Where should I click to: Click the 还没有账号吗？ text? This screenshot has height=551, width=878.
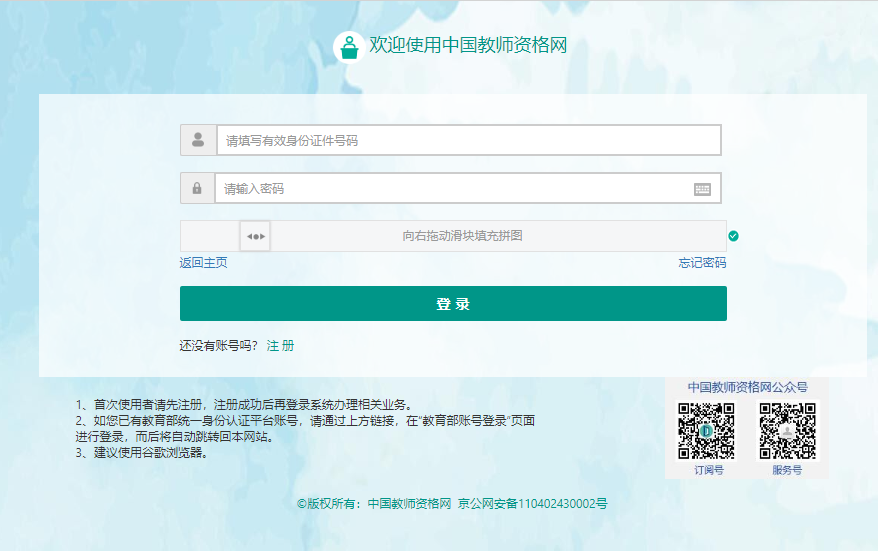click(x=219, y=345)
